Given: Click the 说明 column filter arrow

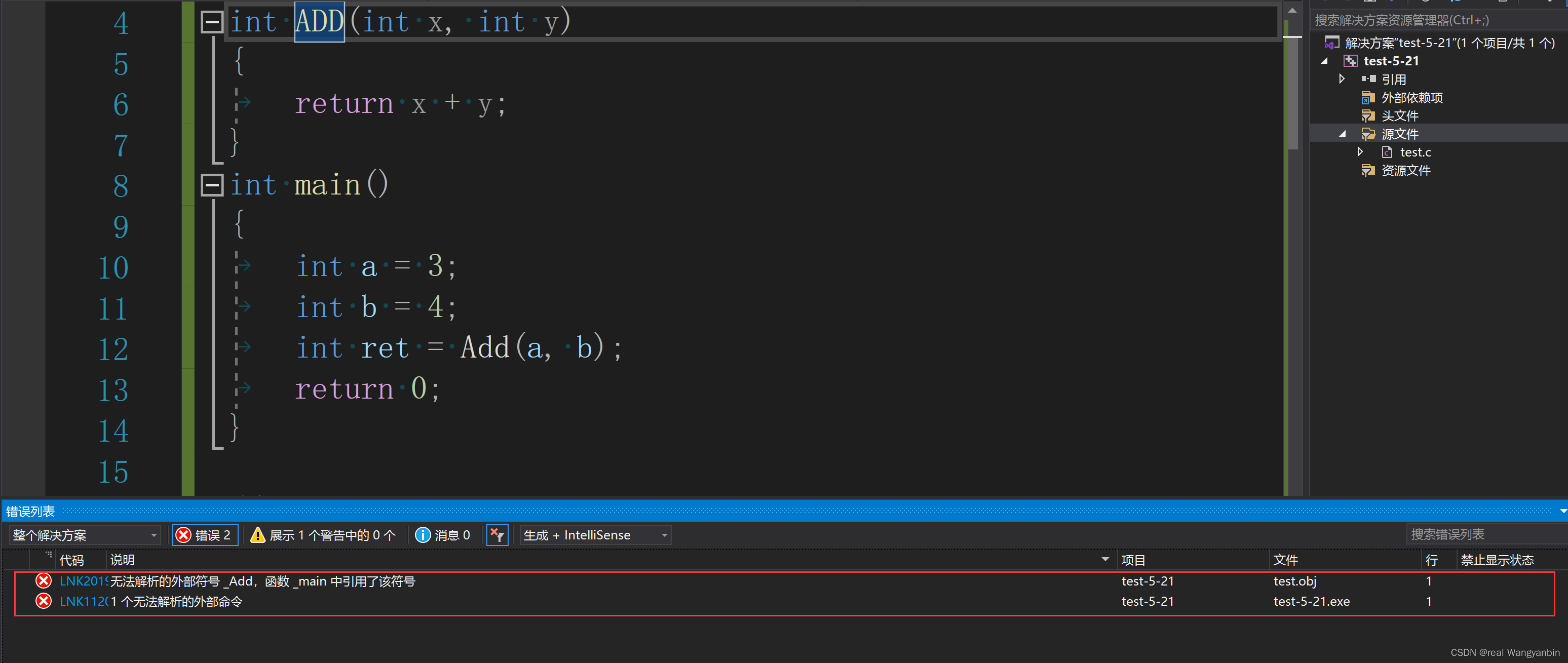Looking at the screenshot, I should click(1105, 559).
